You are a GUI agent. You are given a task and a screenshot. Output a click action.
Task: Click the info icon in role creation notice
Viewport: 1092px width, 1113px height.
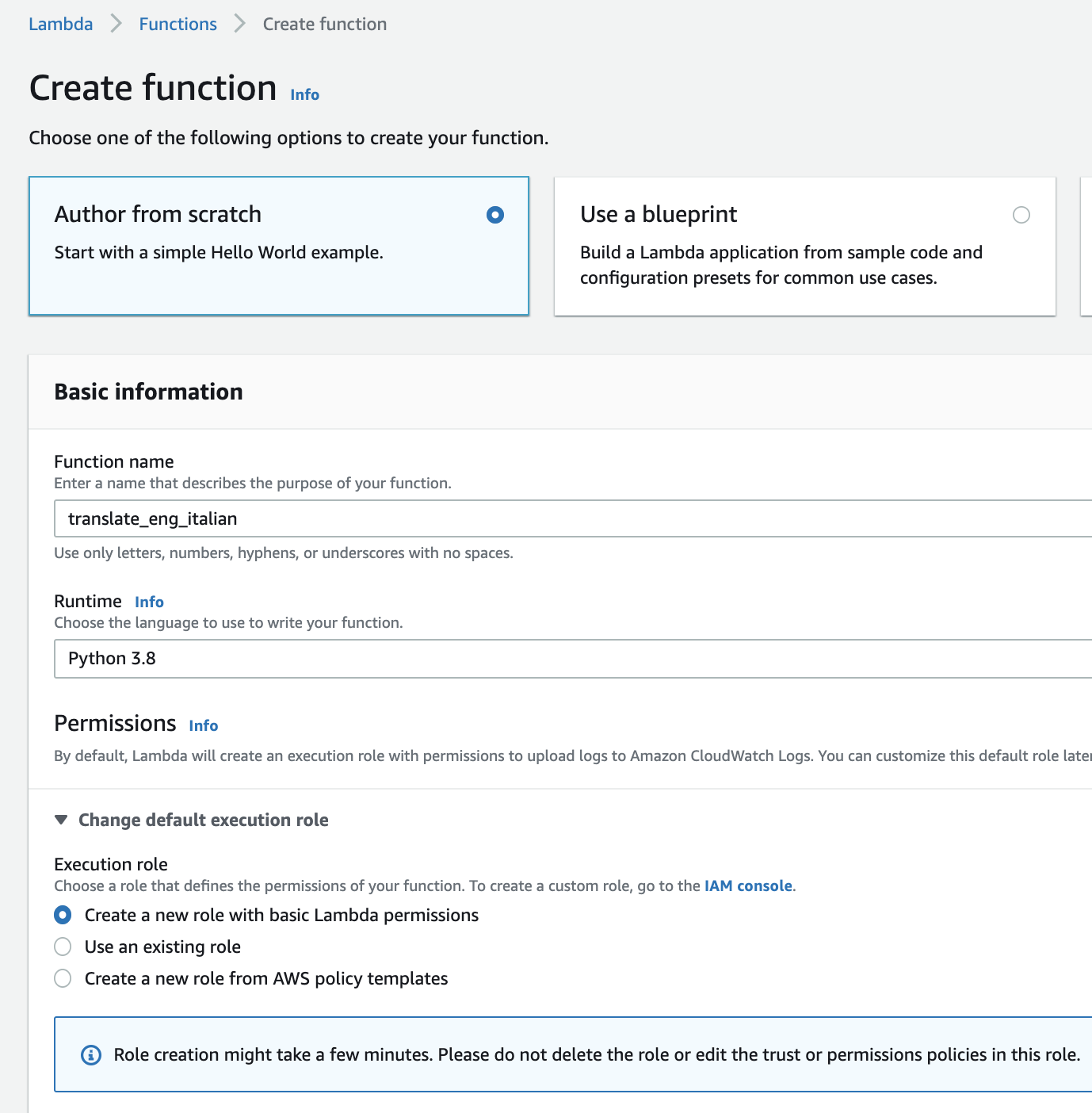click(91, 1055)
